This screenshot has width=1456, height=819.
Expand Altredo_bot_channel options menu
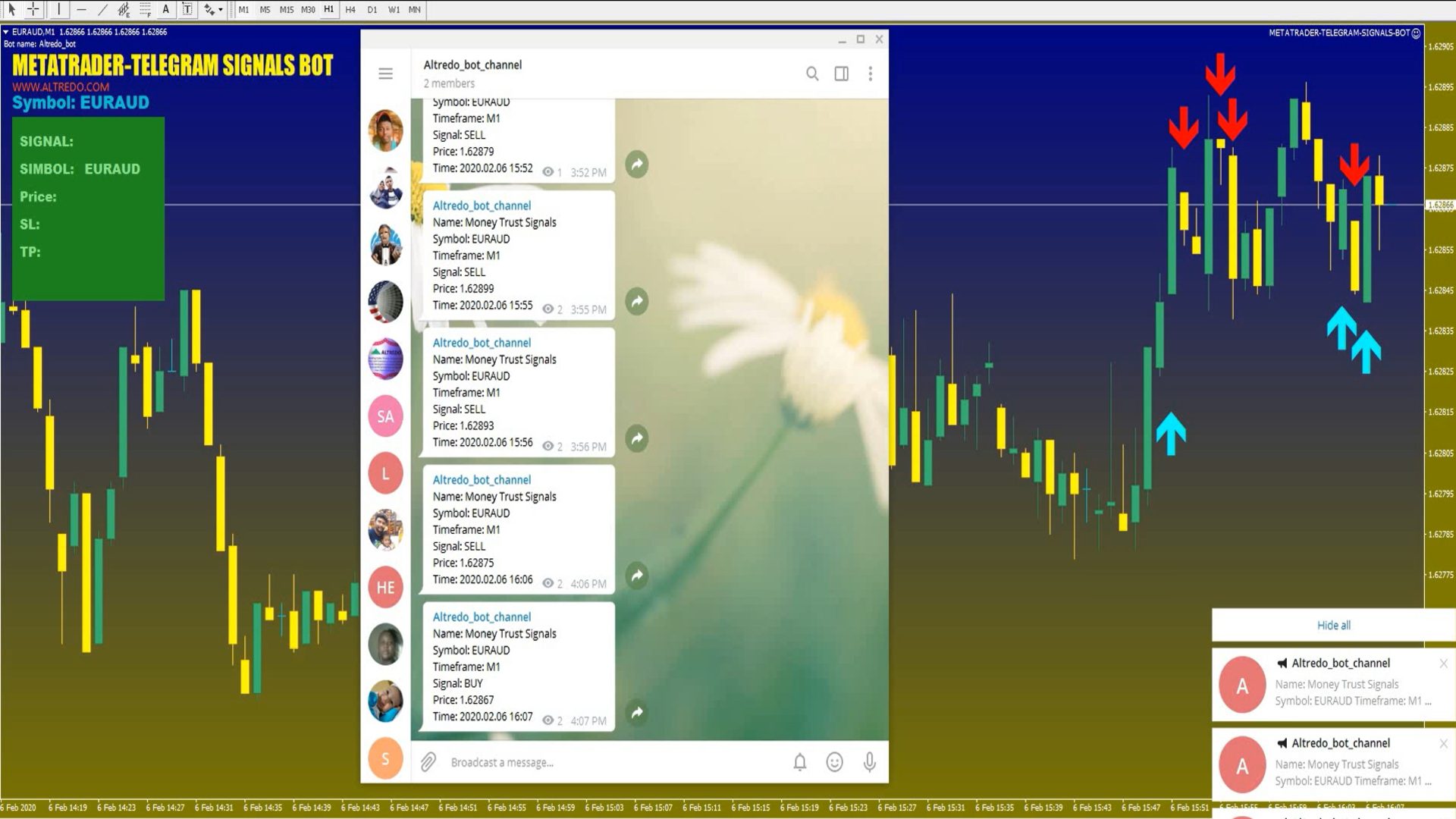pyautogui.click(x=870, y=73)
